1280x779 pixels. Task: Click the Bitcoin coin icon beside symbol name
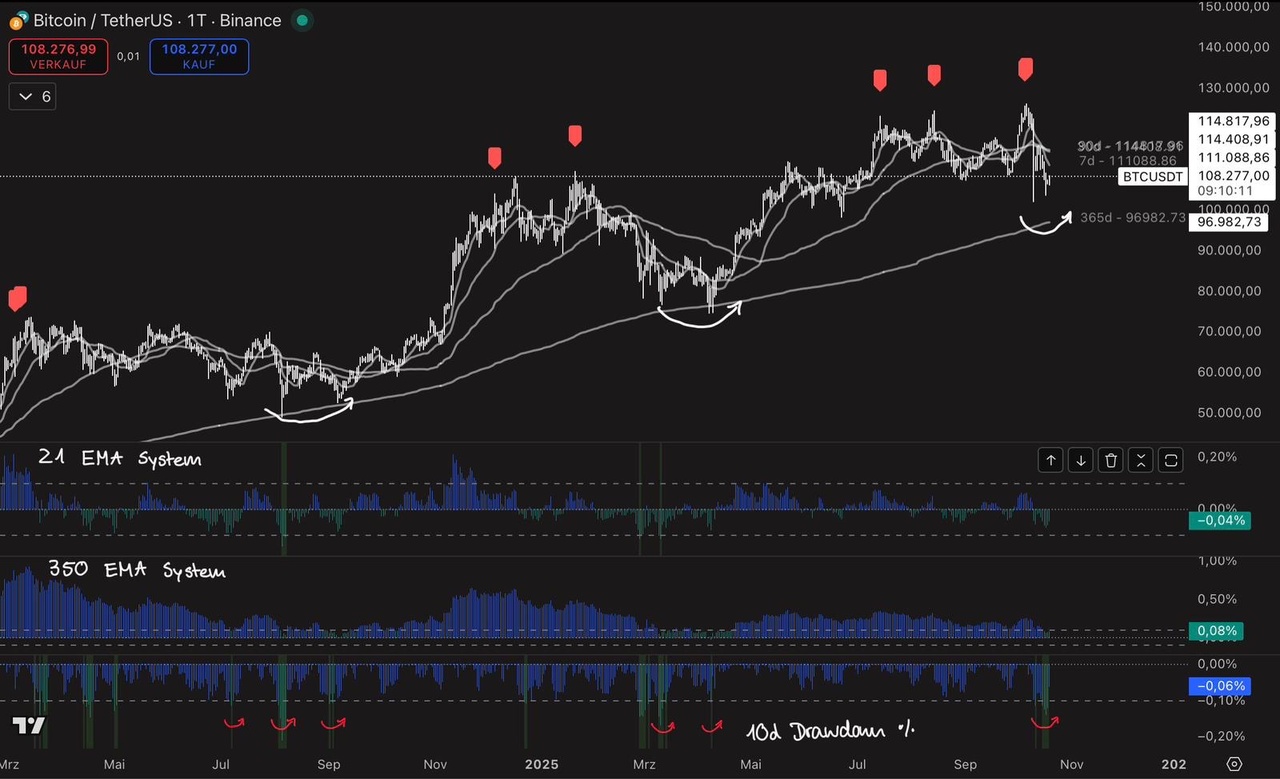click(x=17, y=20)
